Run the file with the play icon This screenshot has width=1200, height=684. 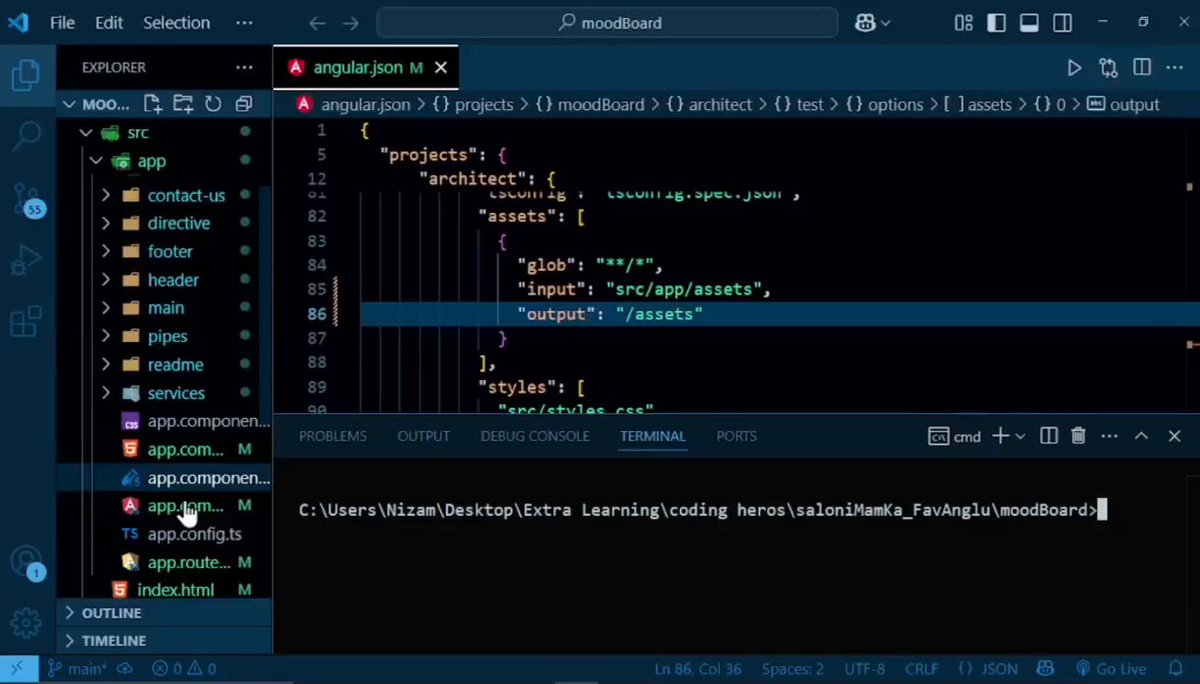pos(1074,68)
